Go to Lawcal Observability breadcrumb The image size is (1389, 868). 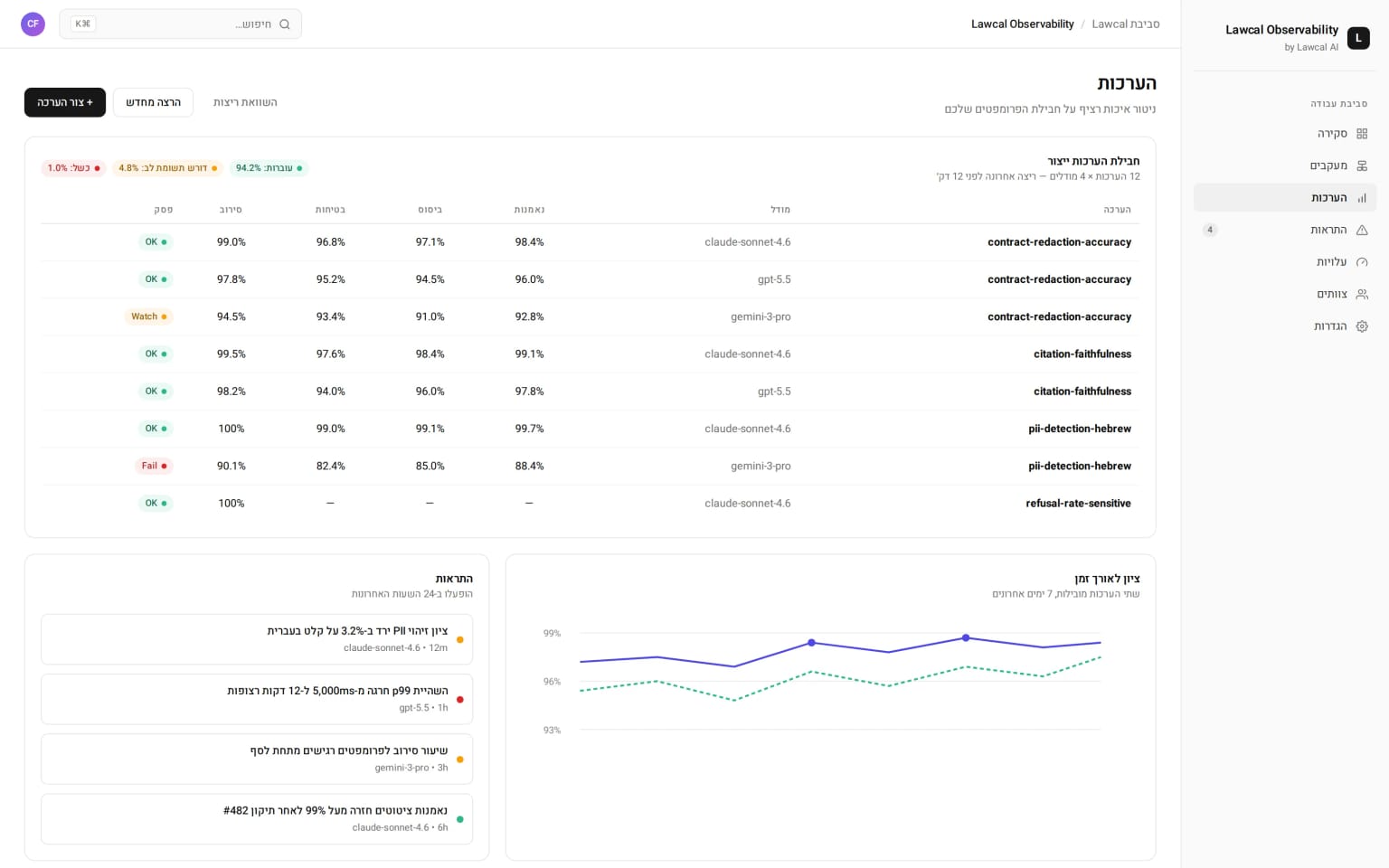click(x=1023, y=24)
